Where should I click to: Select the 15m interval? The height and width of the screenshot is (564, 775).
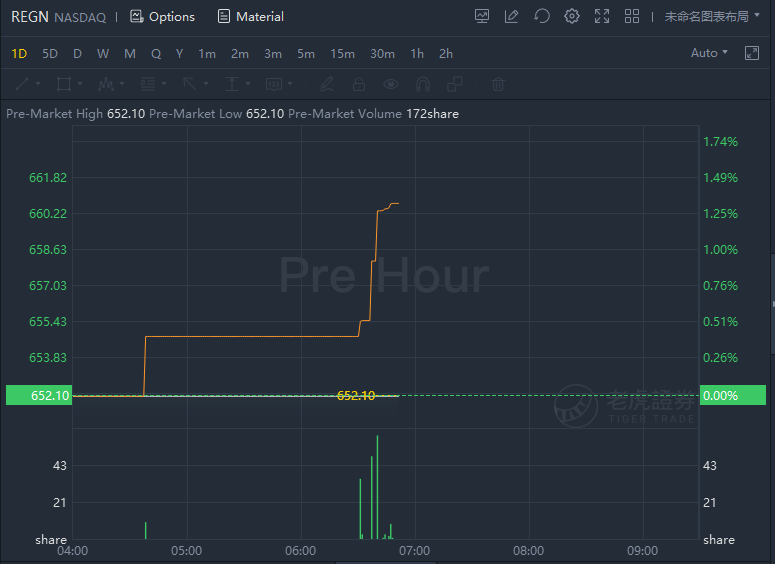(x=343, y=53)
